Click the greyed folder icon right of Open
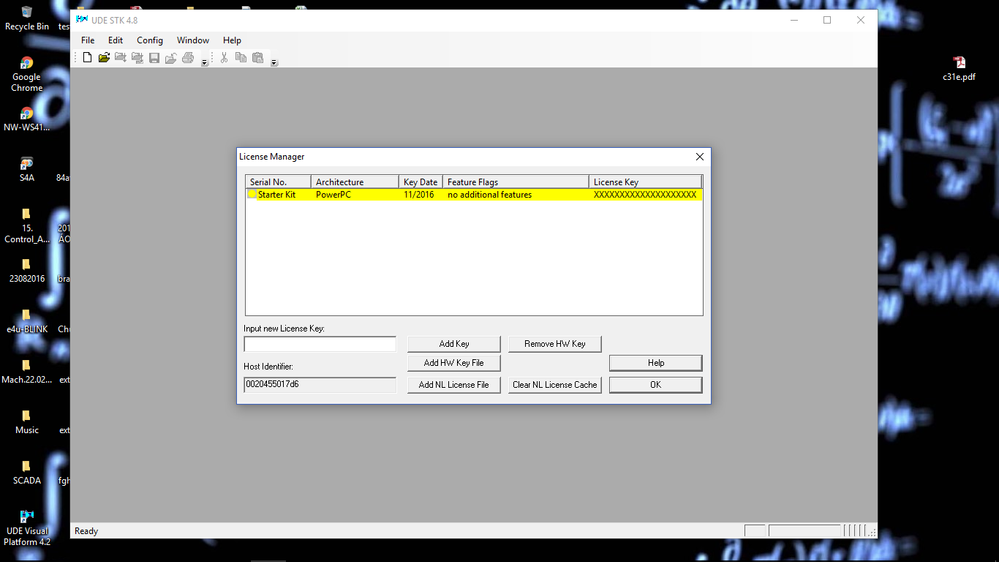Viewport: 999px width, 562px height. point(120,58)
